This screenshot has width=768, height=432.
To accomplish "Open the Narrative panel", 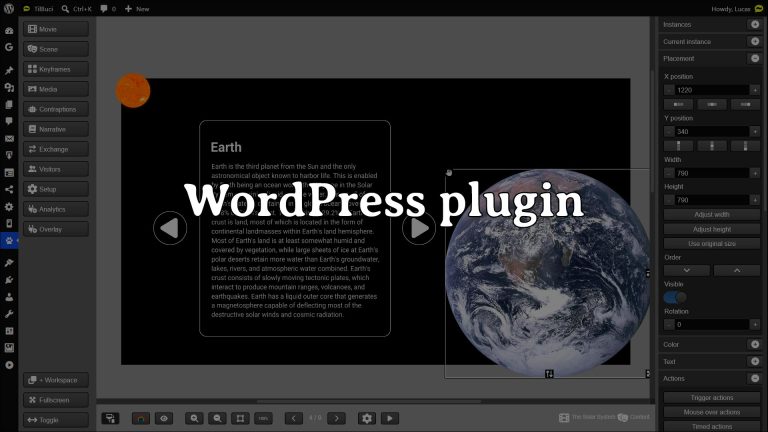I will [55, 129].
